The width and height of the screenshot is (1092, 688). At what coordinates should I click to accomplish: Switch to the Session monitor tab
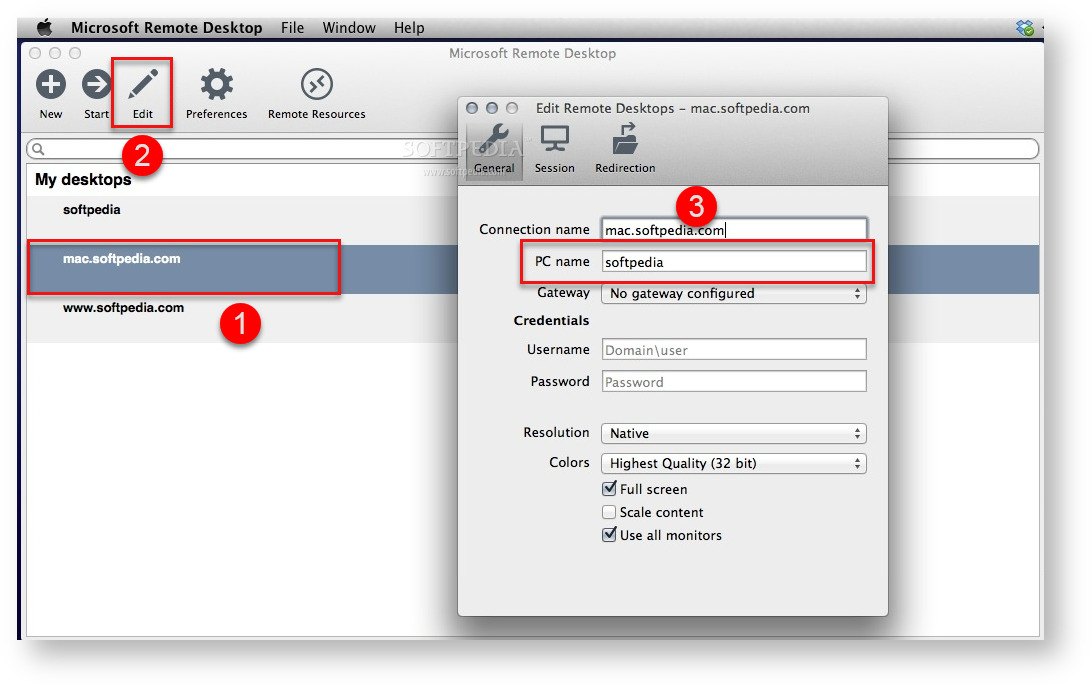(x=554, y=140)
